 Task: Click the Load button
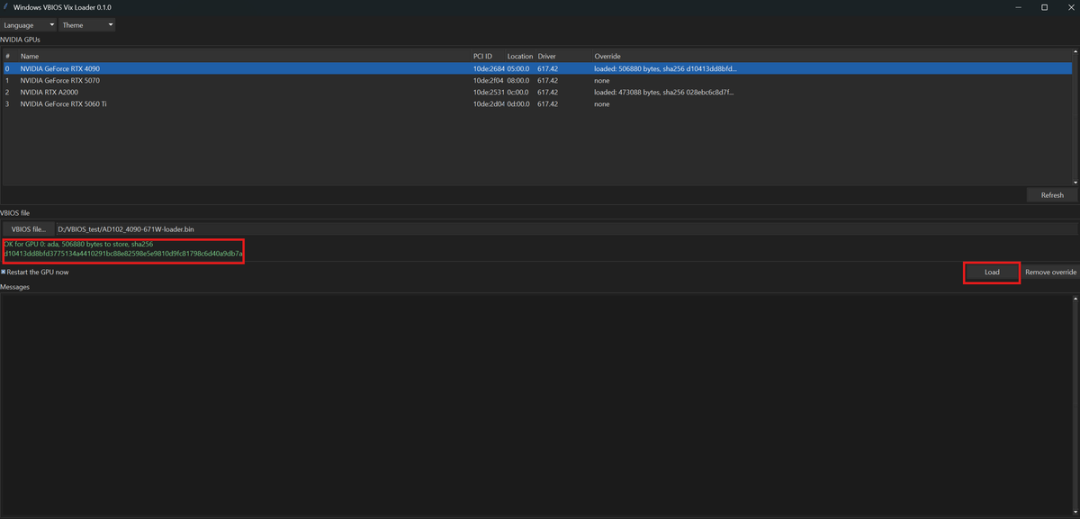pyautogui.click(x=991, y=273)
